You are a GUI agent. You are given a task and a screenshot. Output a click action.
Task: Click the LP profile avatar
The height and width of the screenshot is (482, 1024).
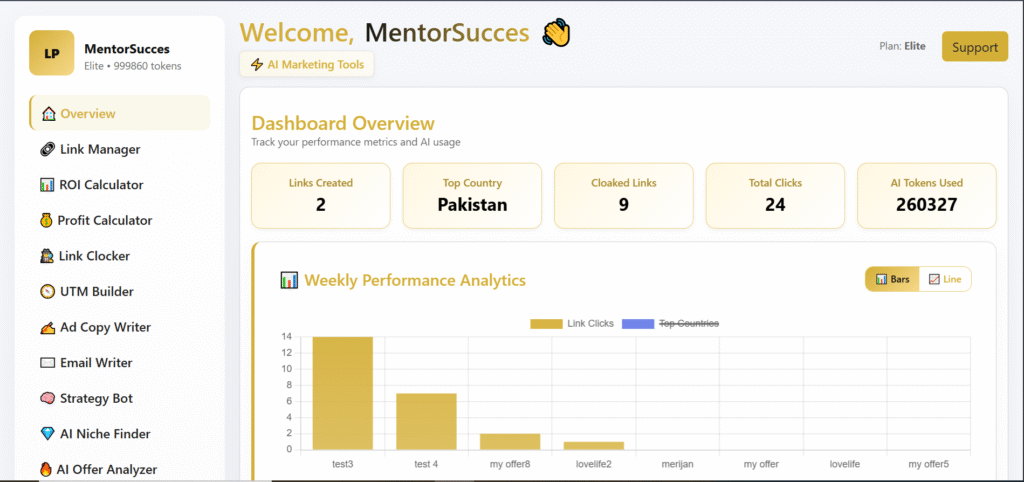tap(51, 53)
